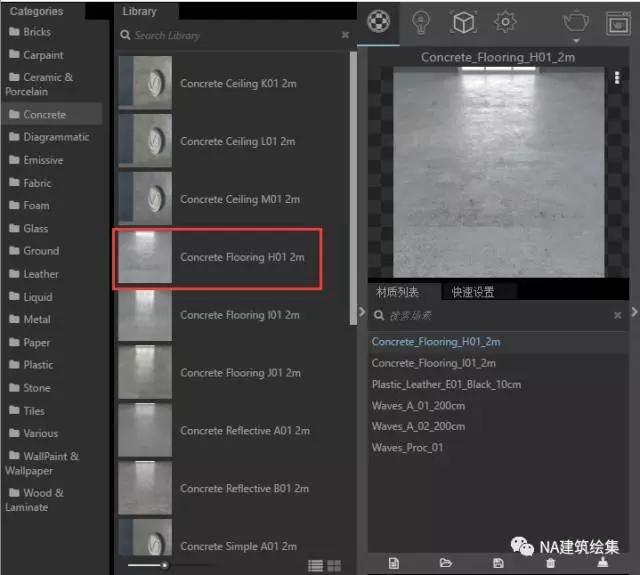Adjust the thumbnail size slider

(165, 566)
